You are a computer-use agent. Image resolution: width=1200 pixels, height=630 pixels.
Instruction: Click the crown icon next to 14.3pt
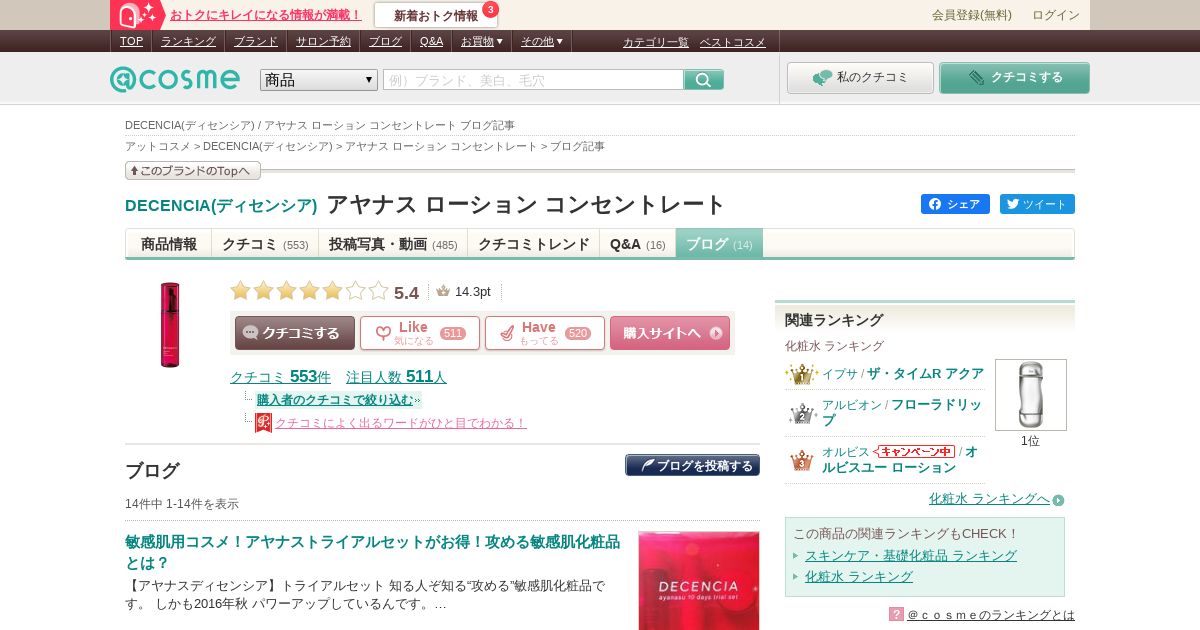click(x=443, y=291)
